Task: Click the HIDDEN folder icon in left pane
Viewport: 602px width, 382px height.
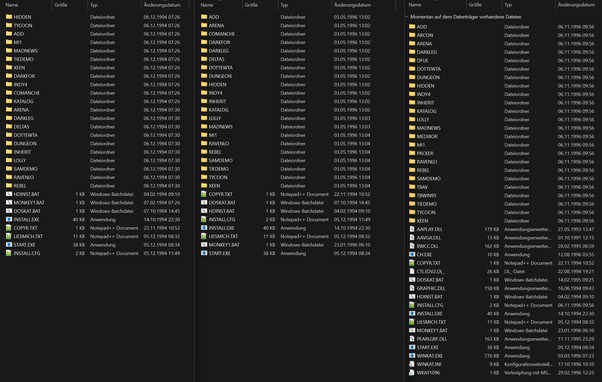Action: click(9, 17)
